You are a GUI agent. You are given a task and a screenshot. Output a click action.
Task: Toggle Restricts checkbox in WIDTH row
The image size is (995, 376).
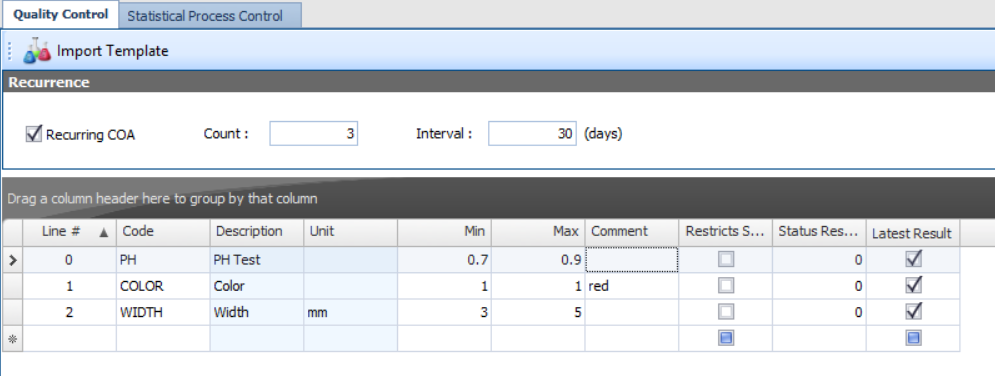[x=726, y=312]
